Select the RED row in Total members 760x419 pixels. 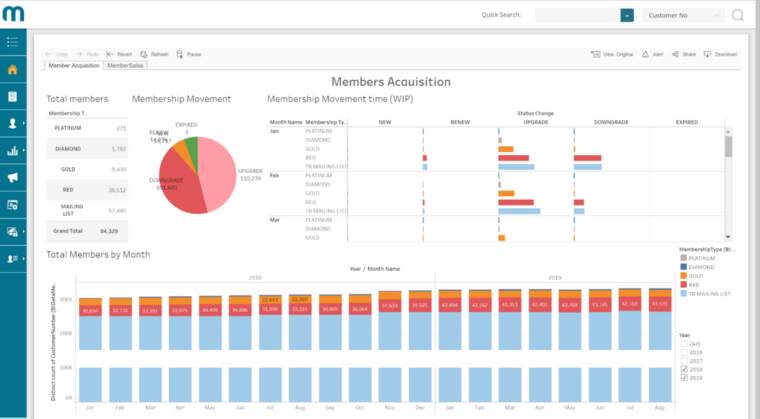tap(87, 190)
